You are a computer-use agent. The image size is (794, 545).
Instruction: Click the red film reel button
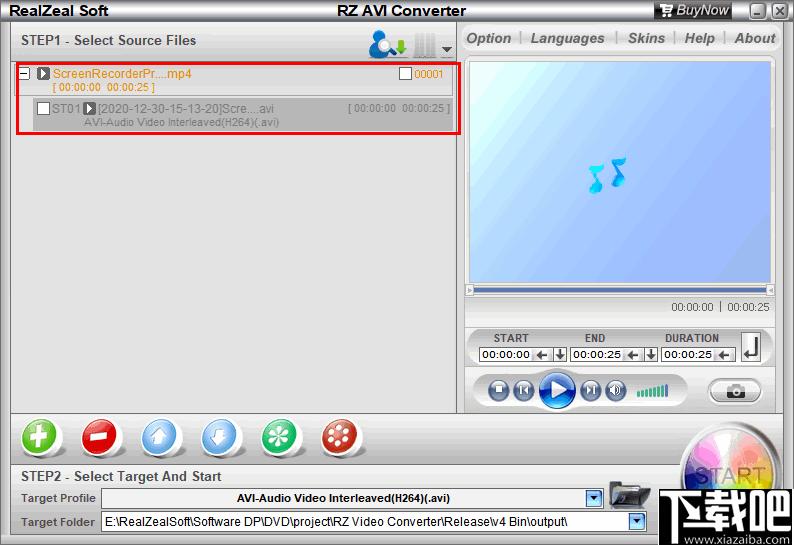(x=339, y=436)
